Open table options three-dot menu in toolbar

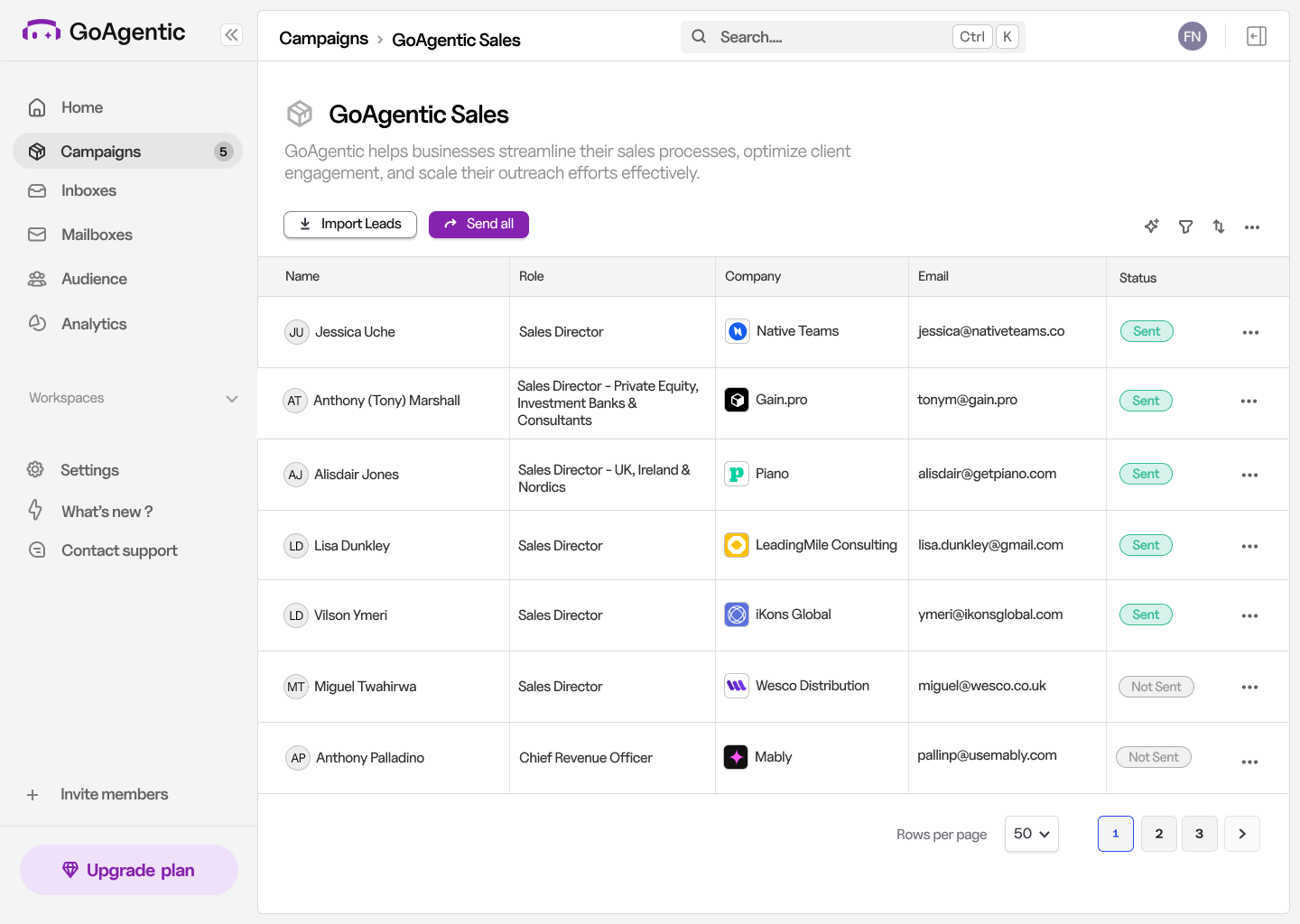pos(1251,227)
